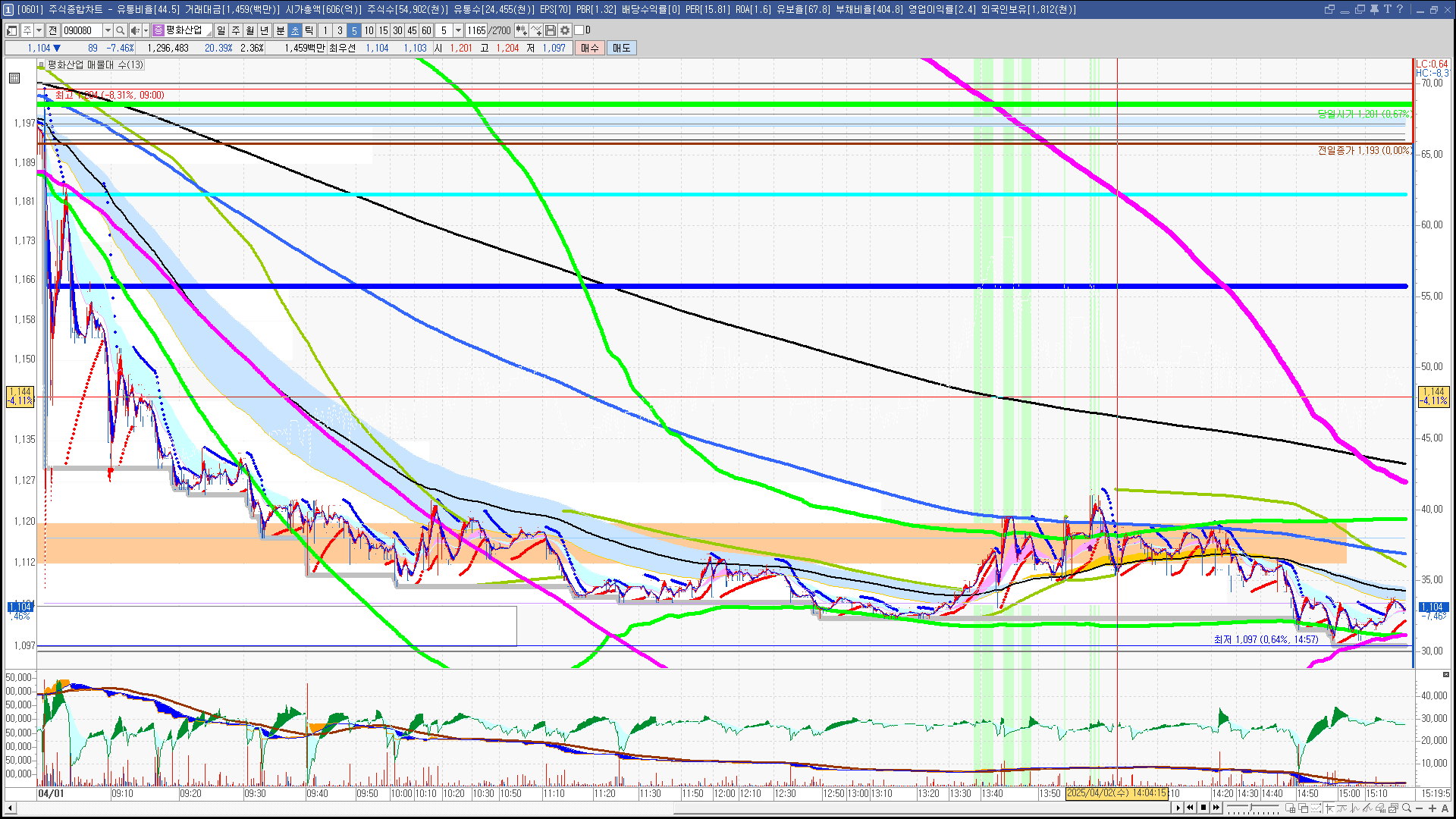Toggle the D checkbox in toolbar
Viewport: 1456px width, 819px height.
coord(579,30)
